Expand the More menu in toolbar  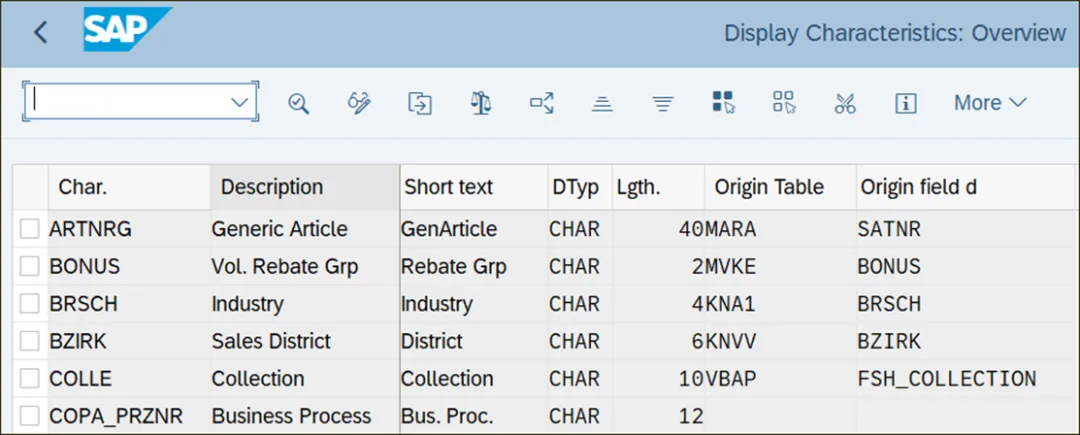[990, 103]
